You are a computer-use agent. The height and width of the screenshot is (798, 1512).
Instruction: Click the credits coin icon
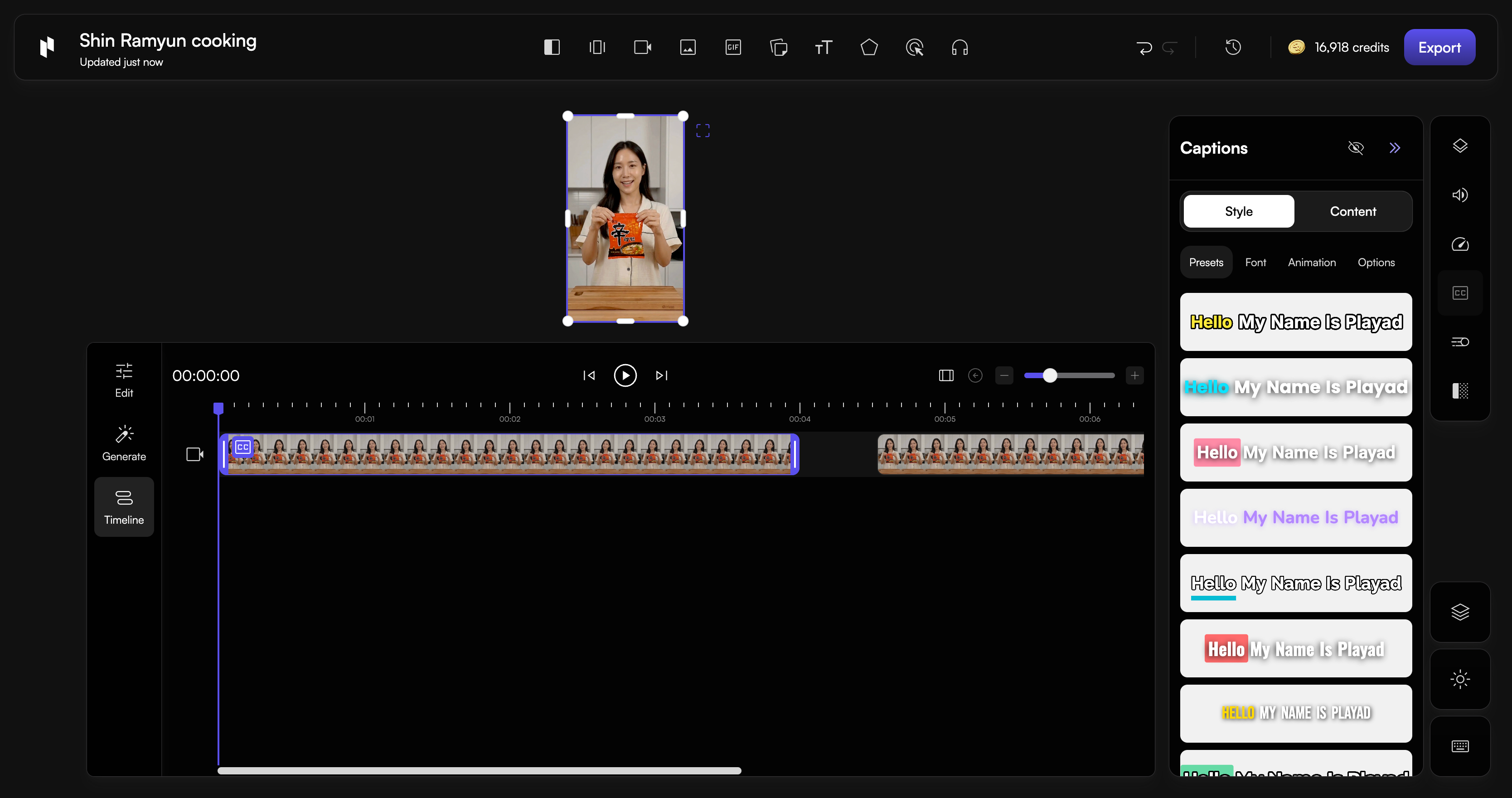1297,47
